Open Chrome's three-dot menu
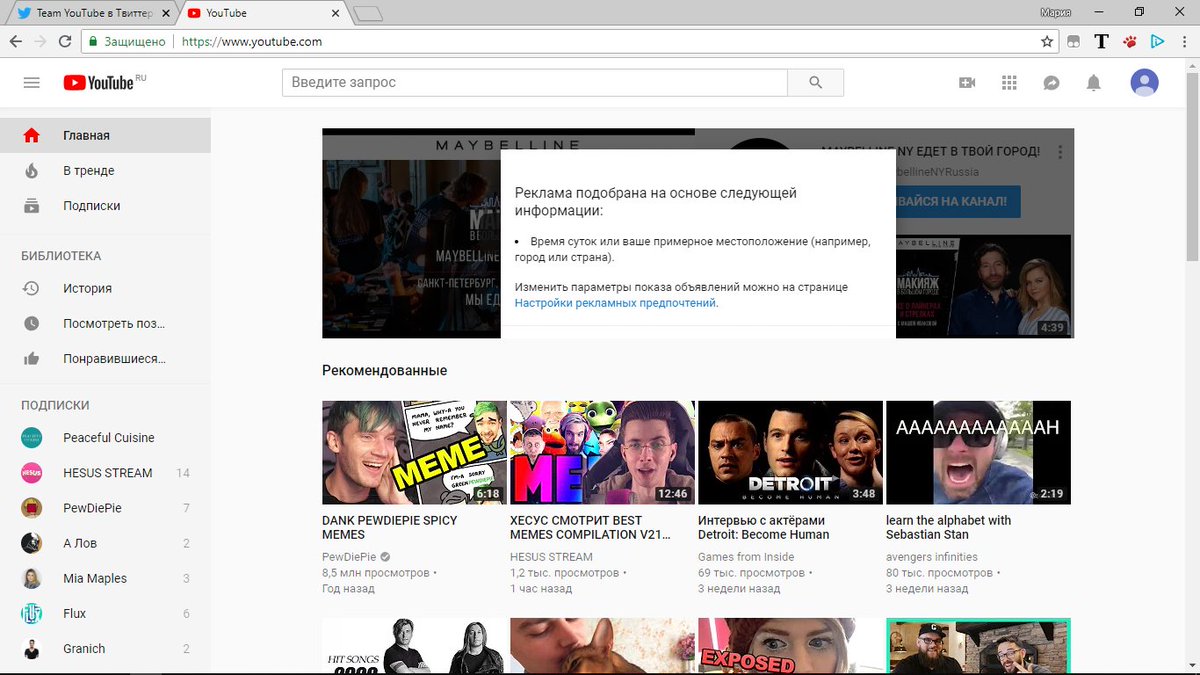The height and width of the screenshot is (675, 1200). (1184, 42)
